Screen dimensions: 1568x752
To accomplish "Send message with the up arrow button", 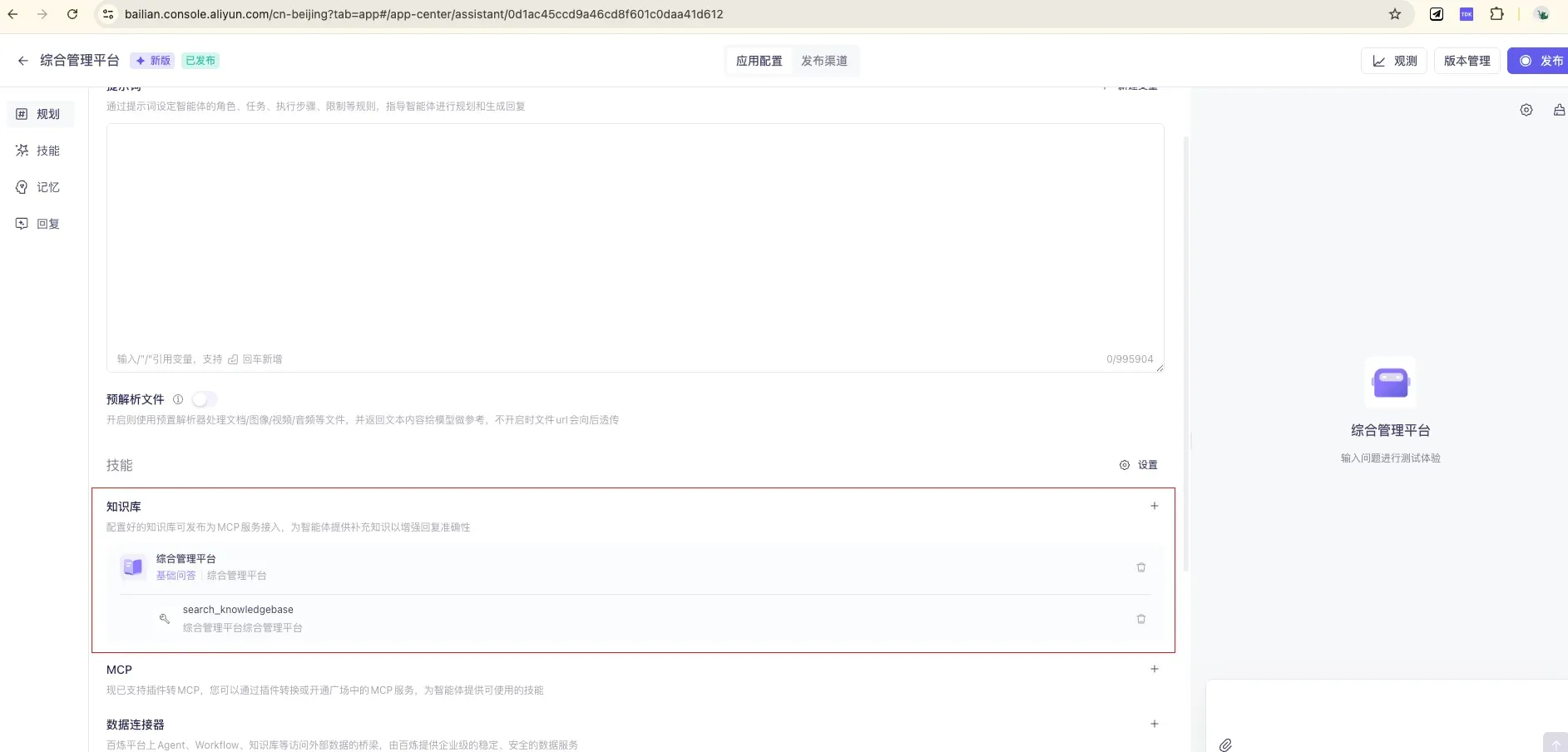I will click(x=1556, y=743).
